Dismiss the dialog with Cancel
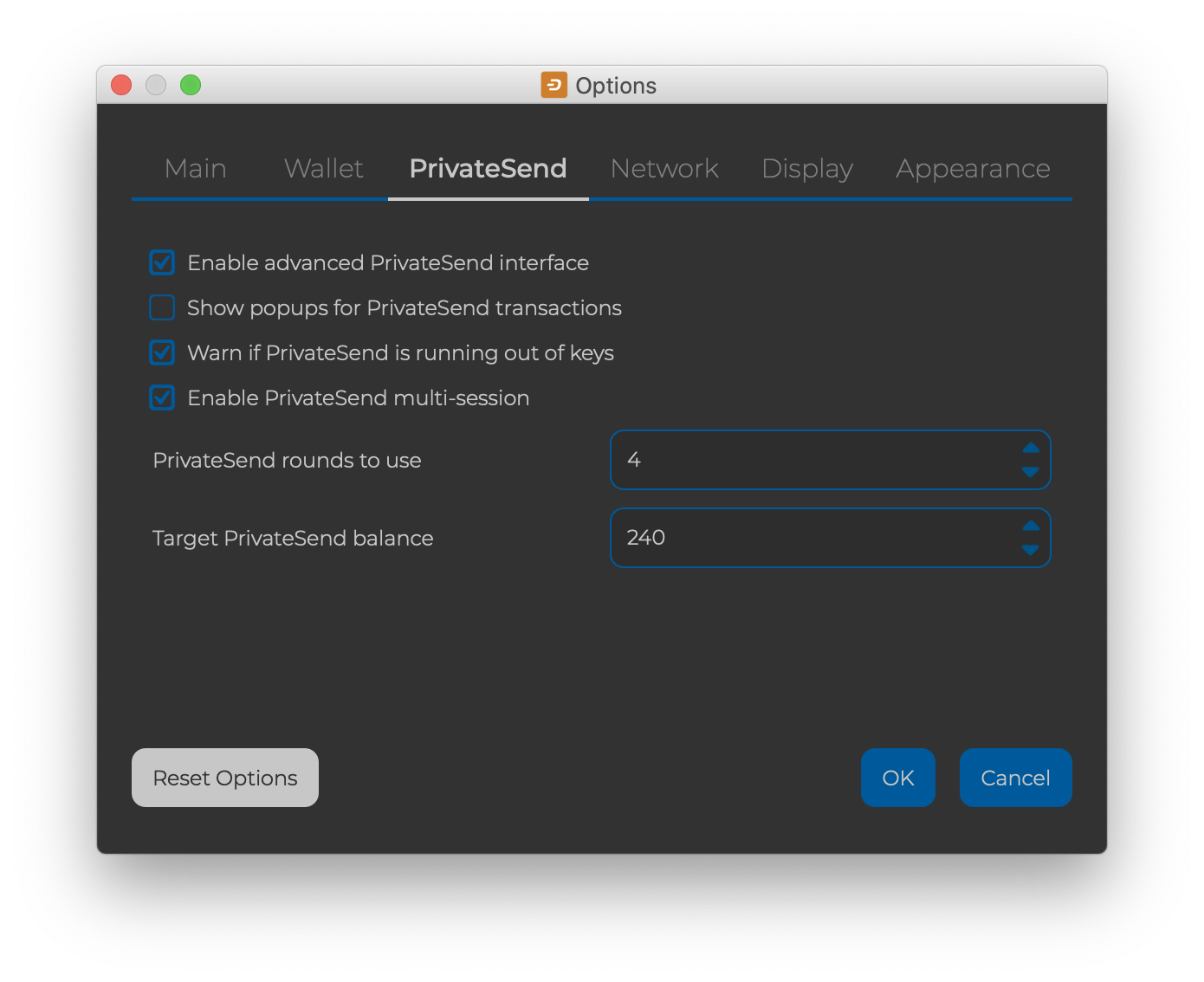The width and height of the screenshot is (1204, 982). pos(1016,778)
